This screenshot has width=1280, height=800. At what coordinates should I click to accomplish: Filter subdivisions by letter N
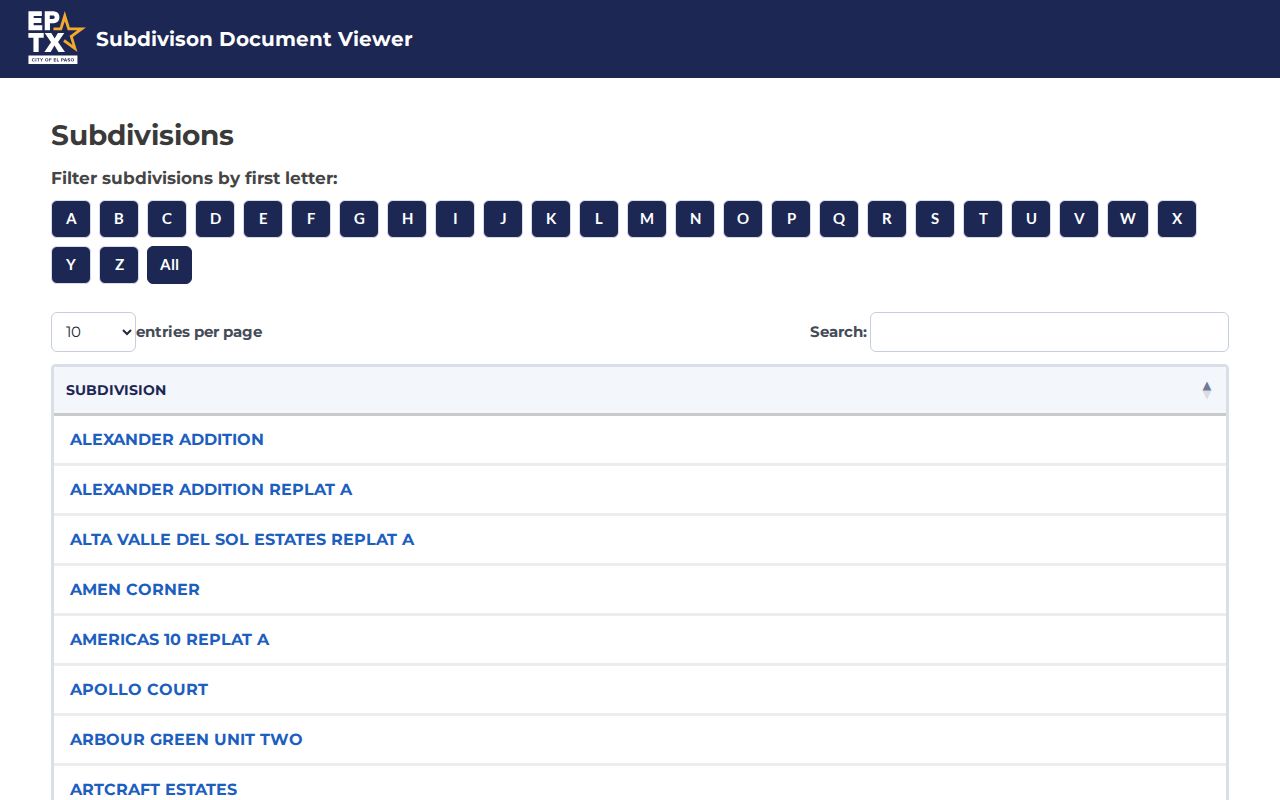coord(695,219)
